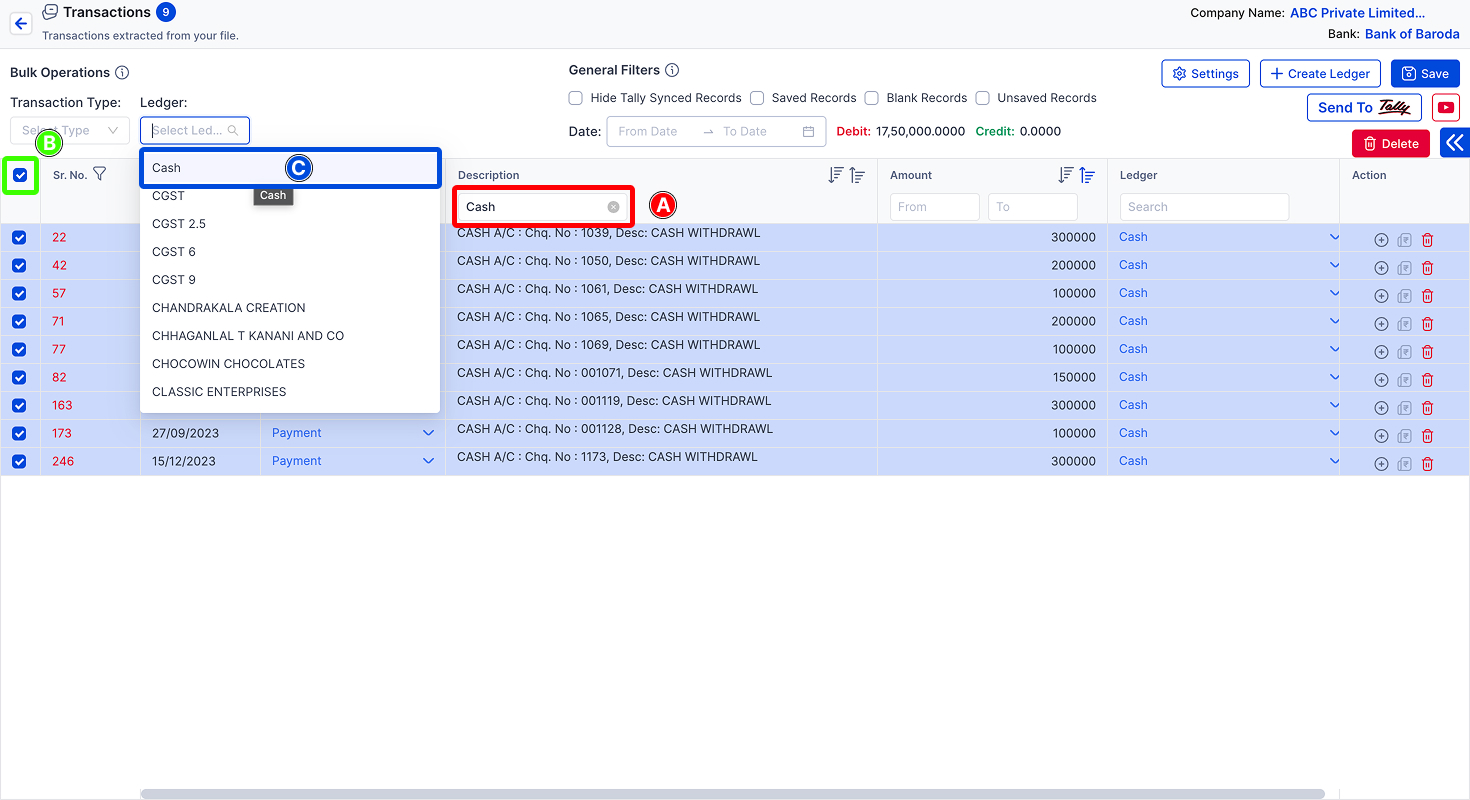
Task: Expand Cash ledger dropdown for row 173
Action: pos(1333,433)
